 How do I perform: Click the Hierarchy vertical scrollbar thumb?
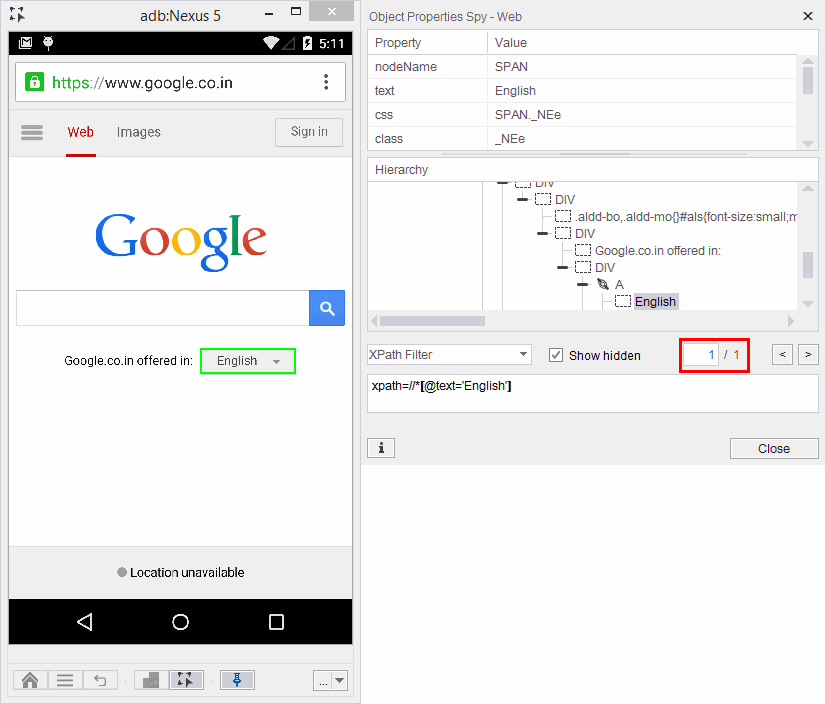808,265
